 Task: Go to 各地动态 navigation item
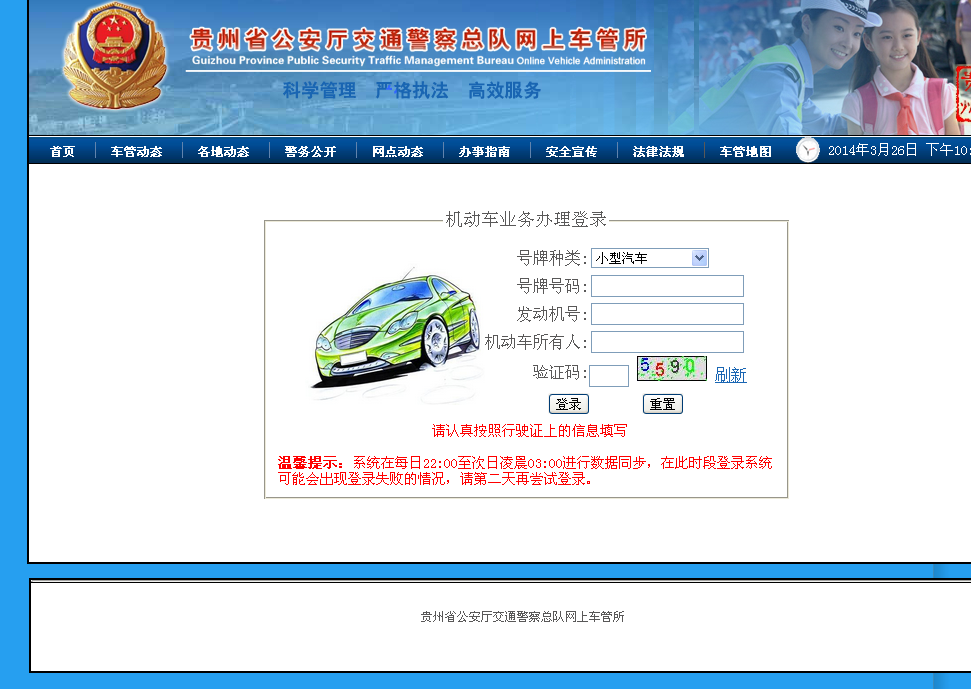pyautogui.click(x=223, y=152)
